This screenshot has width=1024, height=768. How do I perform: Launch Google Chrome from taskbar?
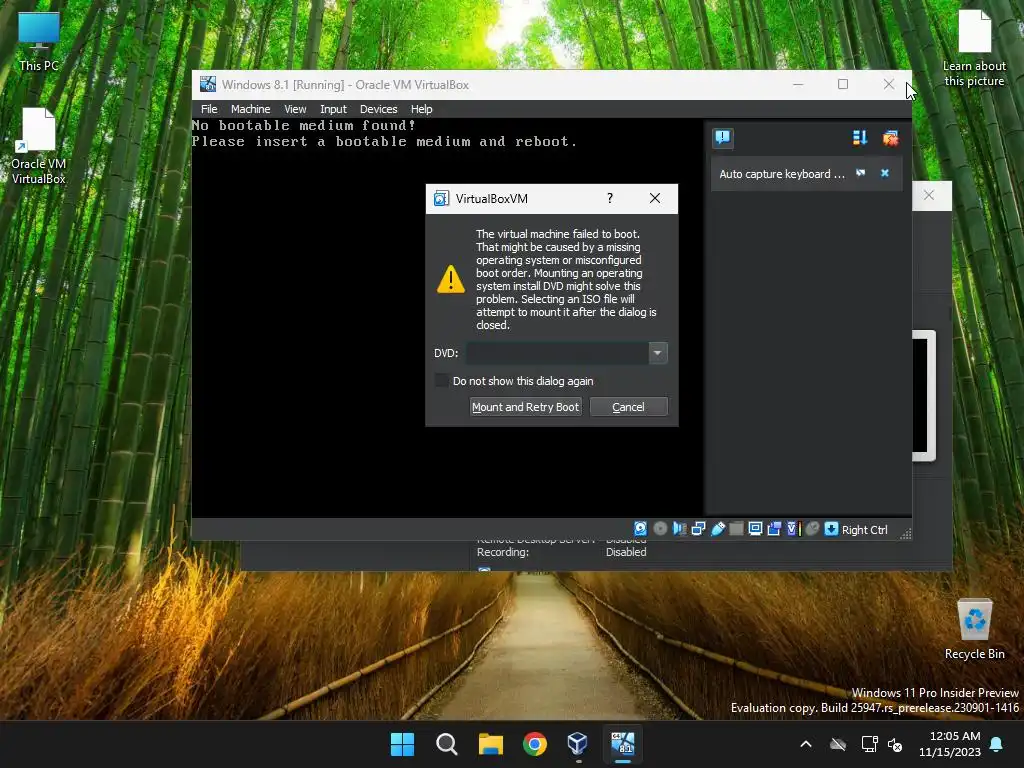pyautogui.click(x=535, y=744)
